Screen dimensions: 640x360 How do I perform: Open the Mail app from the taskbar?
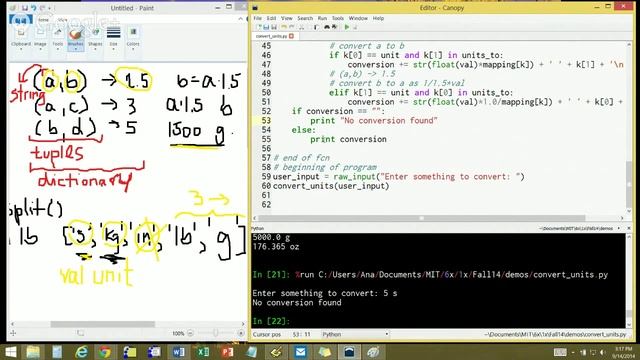pyautogui.click(x=300, y=351)
